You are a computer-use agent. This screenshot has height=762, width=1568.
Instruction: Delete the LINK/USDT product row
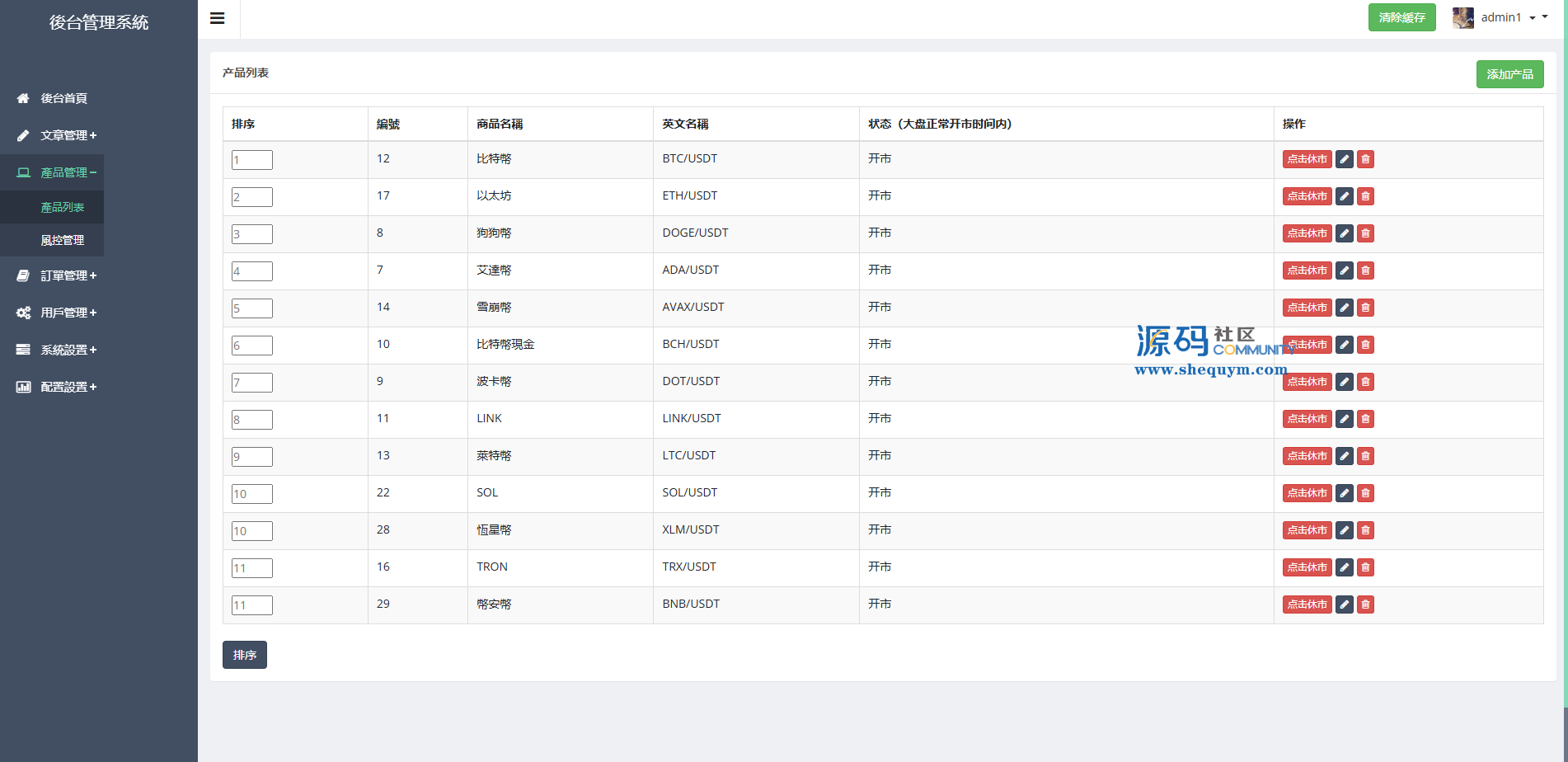[1365, 419]
